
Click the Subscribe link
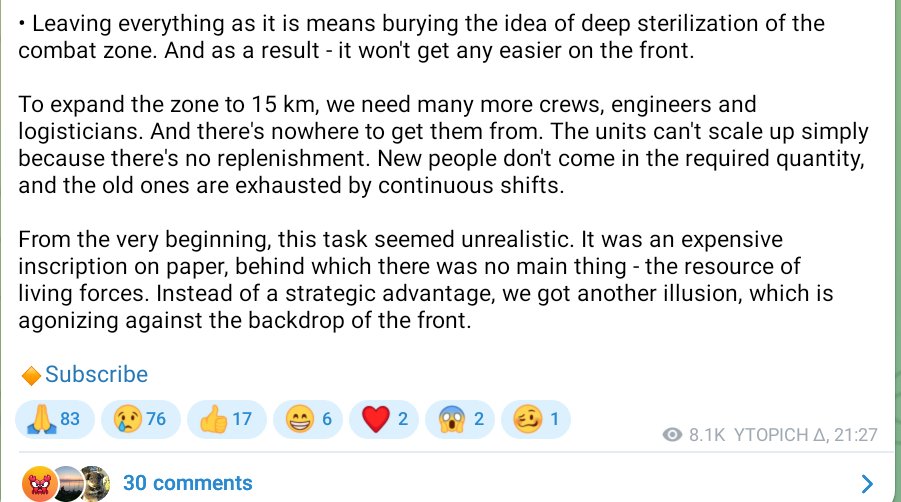point(96,375)
